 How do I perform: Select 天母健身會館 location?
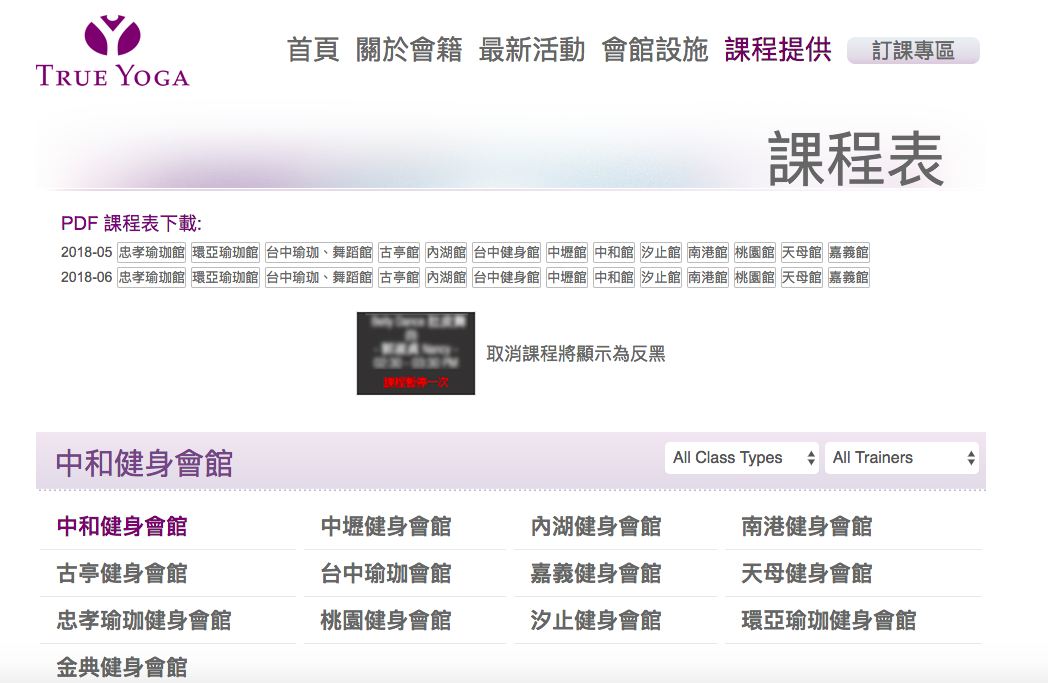(807, 573)
